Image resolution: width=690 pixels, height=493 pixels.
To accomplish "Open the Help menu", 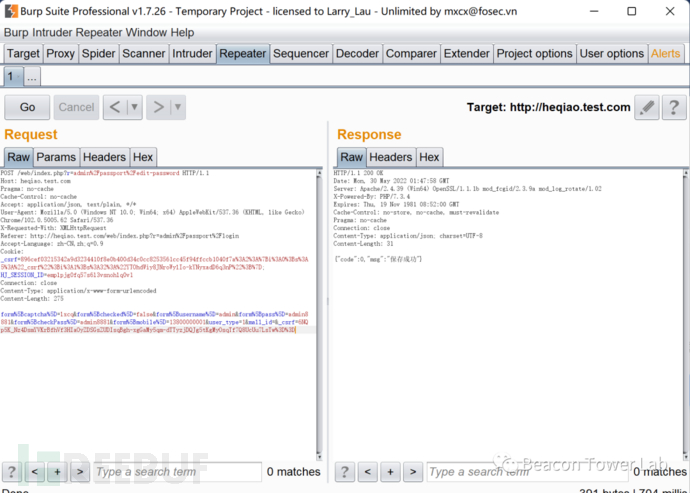I will click(183, 33).
